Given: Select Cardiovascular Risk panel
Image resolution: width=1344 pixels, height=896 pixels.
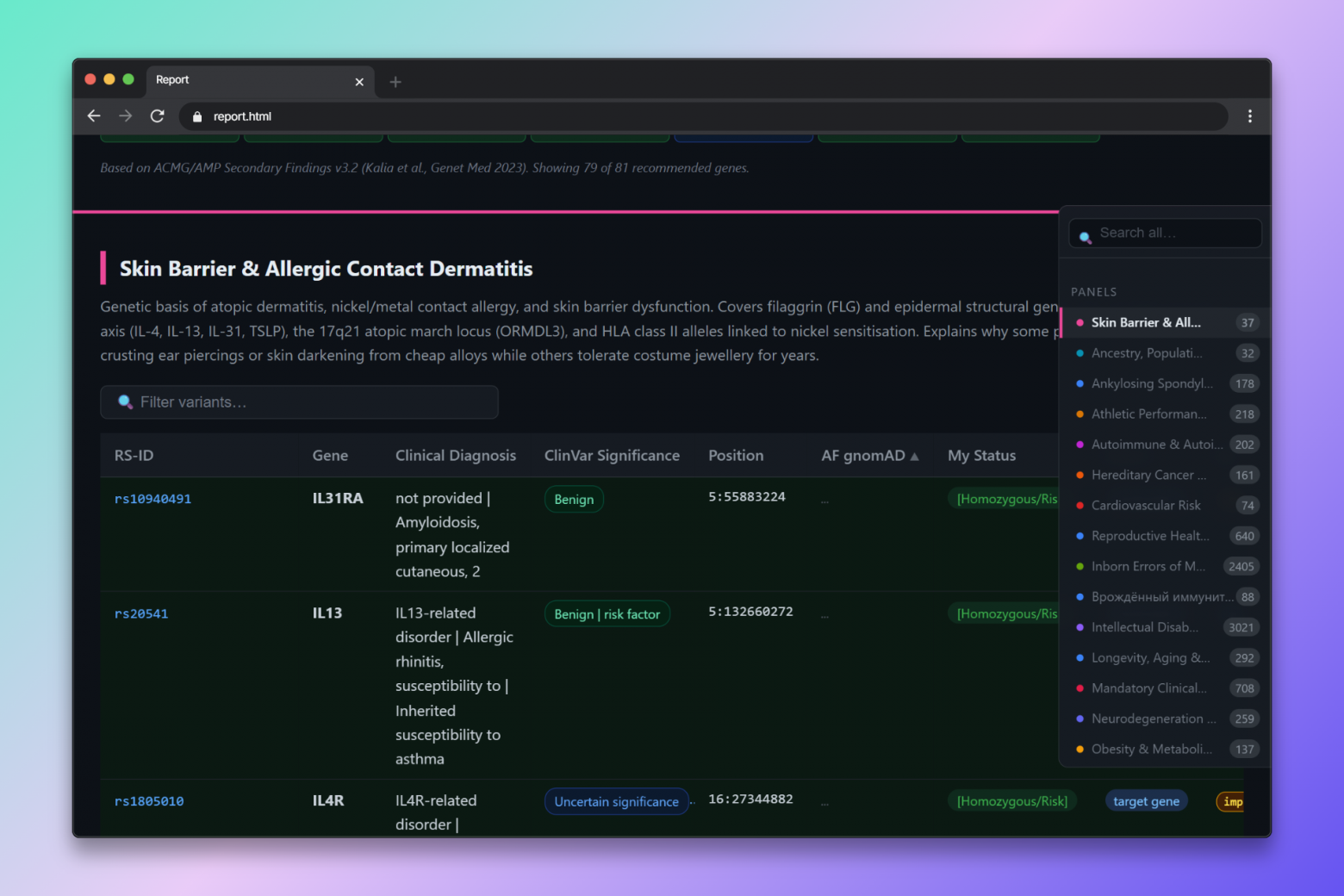Looking at the screenshot, I should click(x=1165, y=506).
